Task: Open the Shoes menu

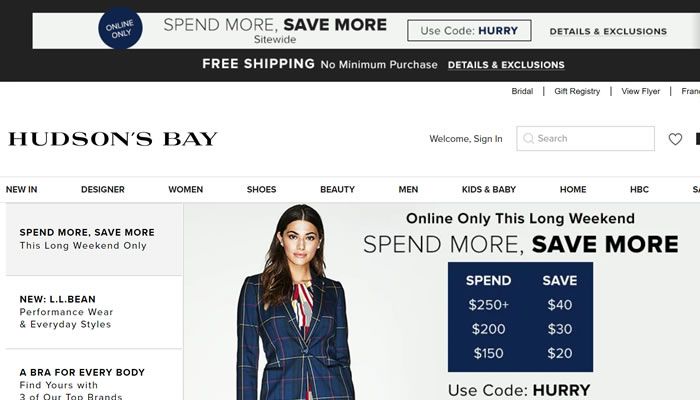Action: pyautogui.click(x=261, y=189)
